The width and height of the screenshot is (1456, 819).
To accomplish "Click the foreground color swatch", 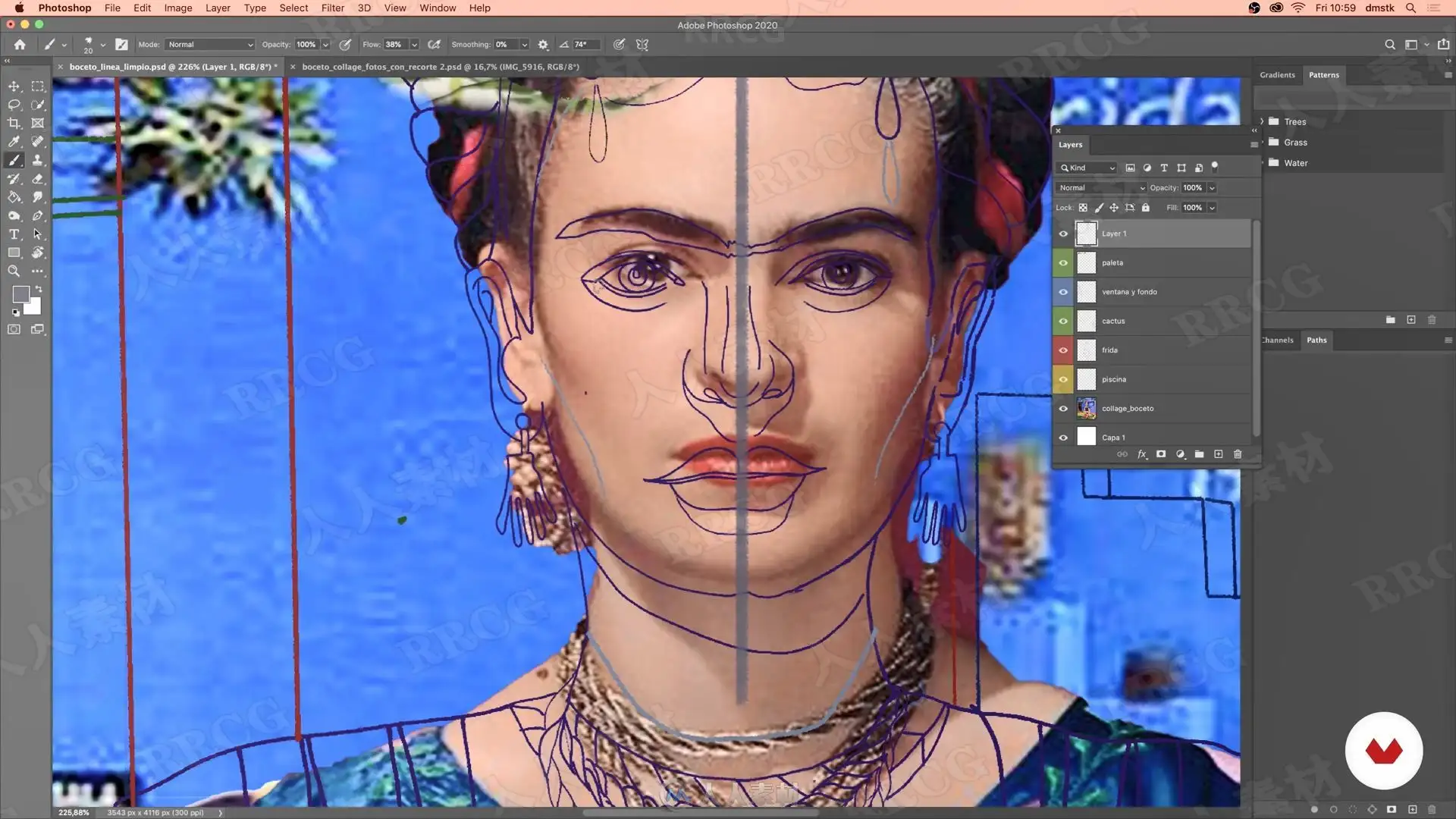I will 20,294.
